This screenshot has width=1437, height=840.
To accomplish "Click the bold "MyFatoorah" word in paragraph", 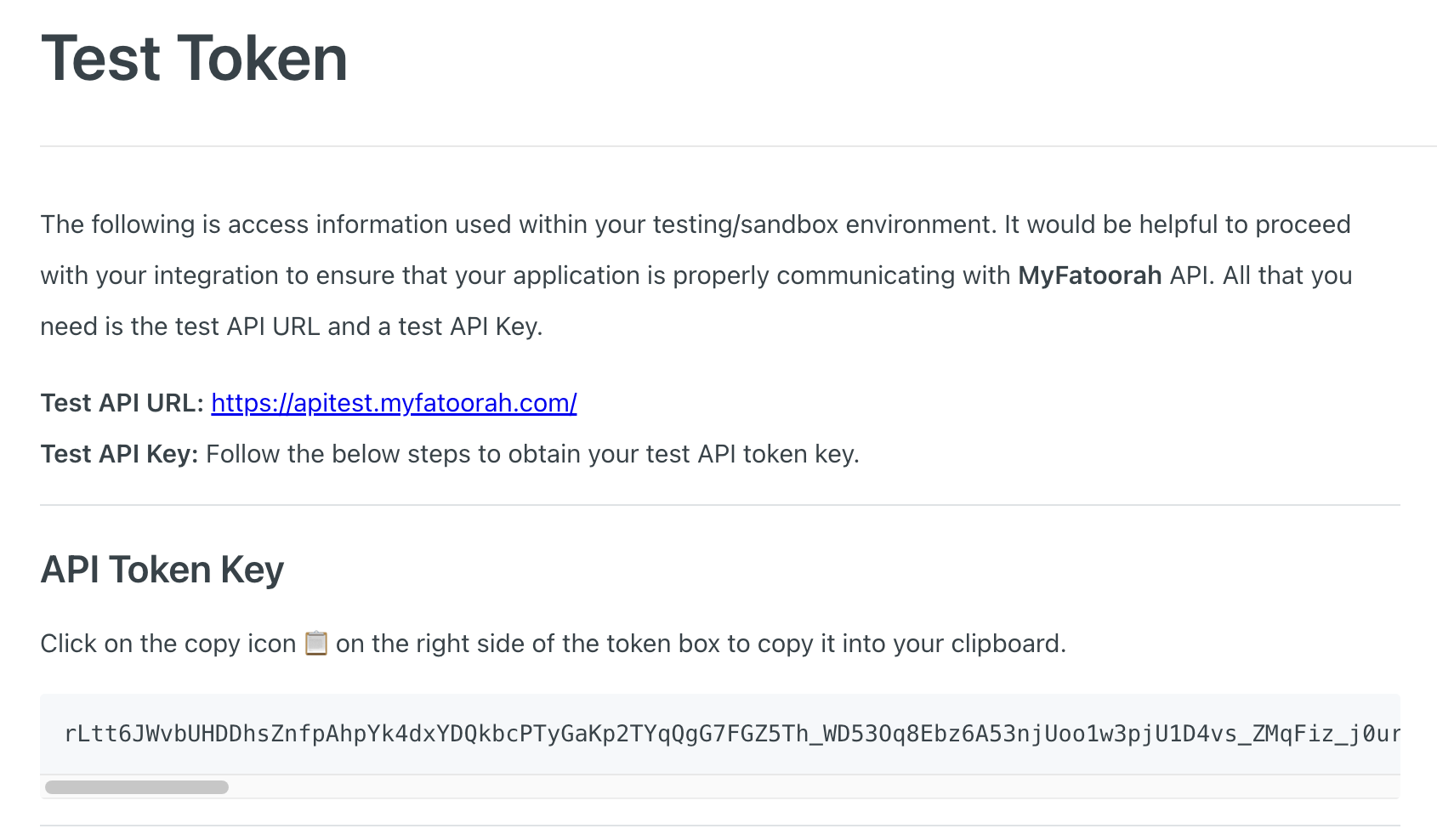I will coord(1089,275).
